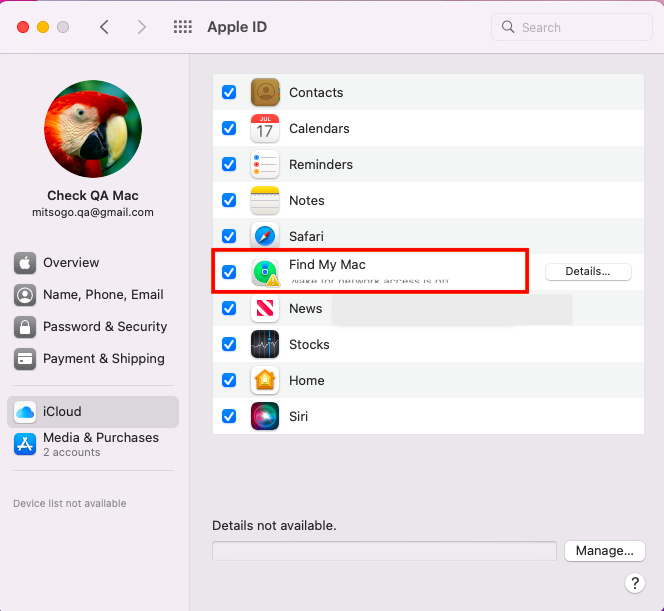
Task: Click the Manage... storage button
Action: (604, 550)
